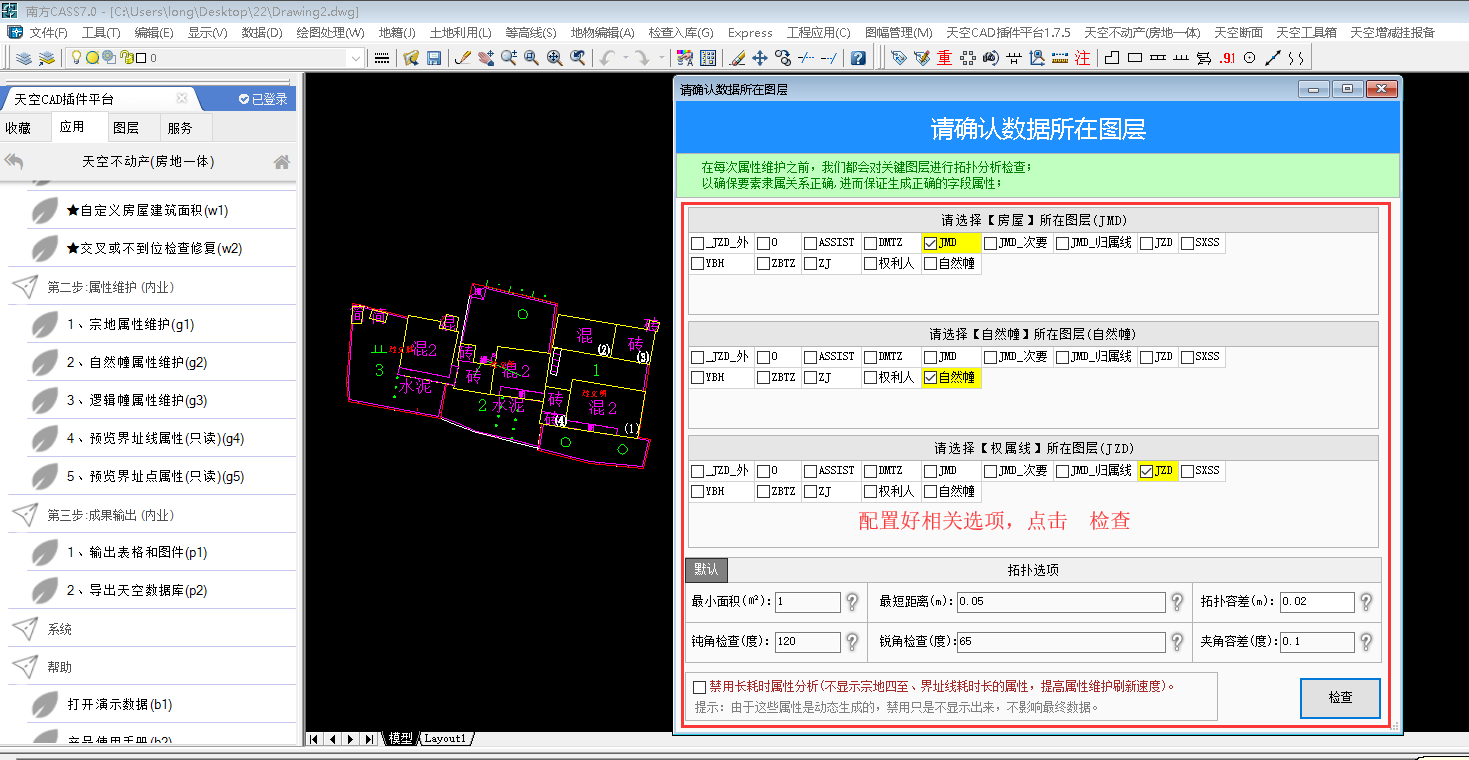Check JMD_次要 in the 房屋 layer group
This screenshot has height=760, width=1469.
(x=990, y=243)
